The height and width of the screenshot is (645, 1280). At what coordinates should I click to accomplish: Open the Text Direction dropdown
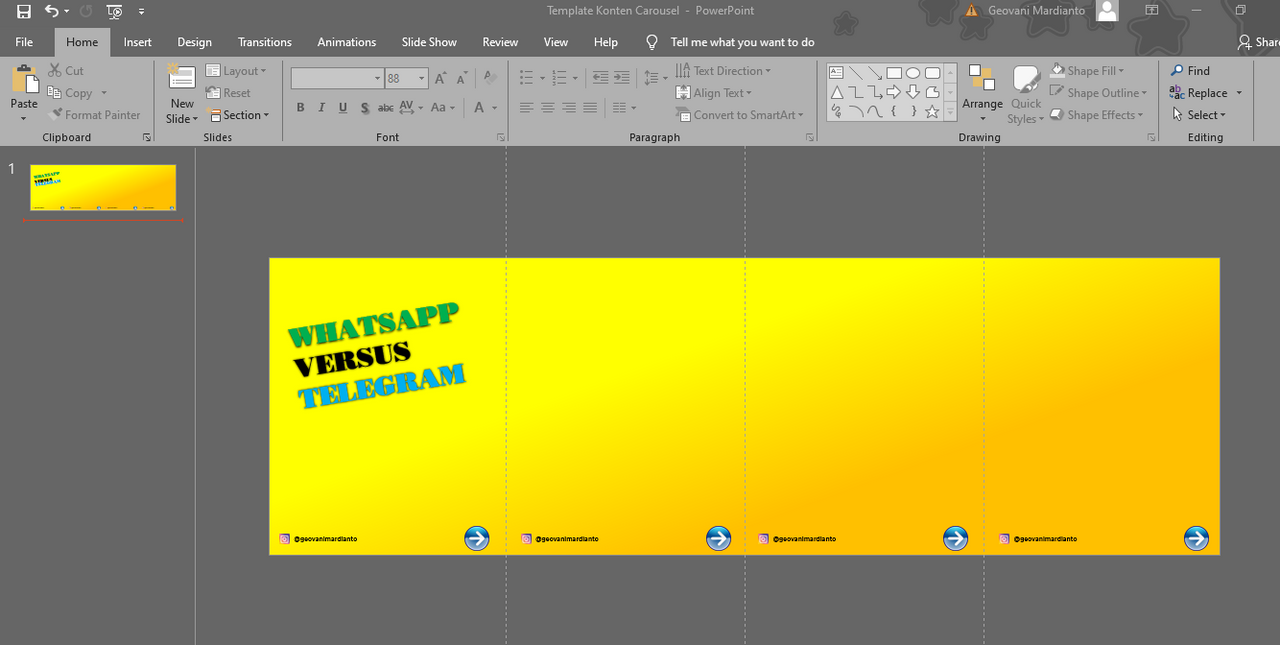[x=724, y=71]
